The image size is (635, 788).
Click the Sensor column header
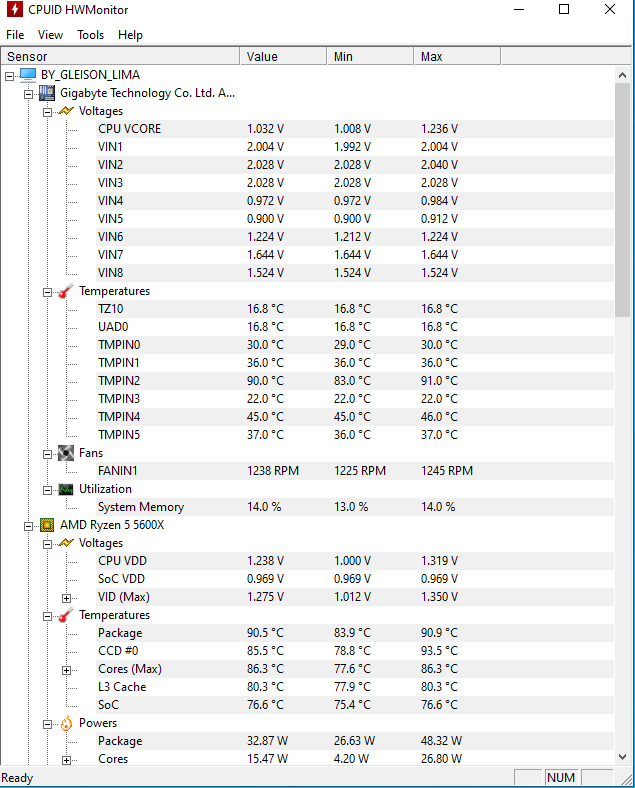pos(121,56)
